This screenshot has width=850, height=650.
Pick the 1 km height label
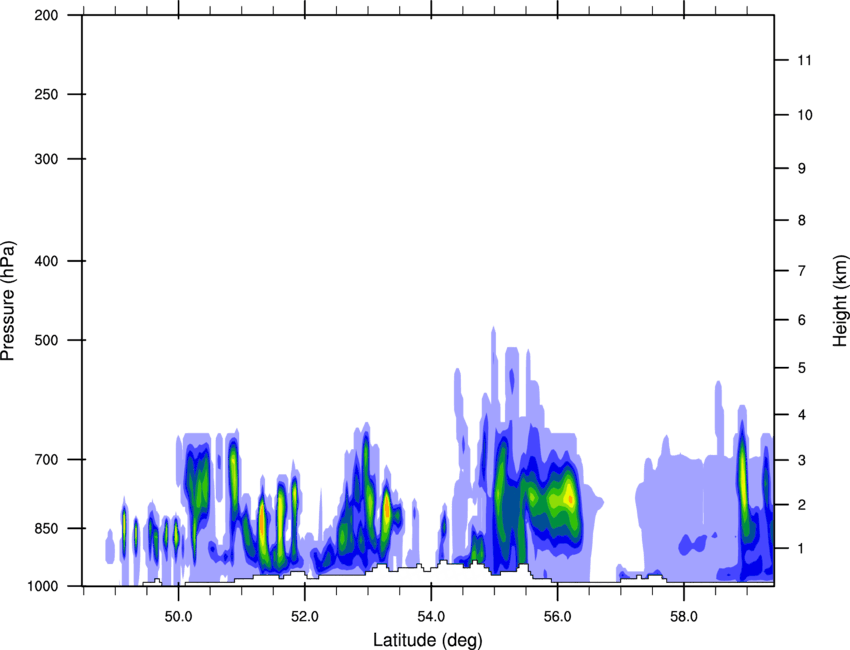pyautogui.click(x=801, y=549)
